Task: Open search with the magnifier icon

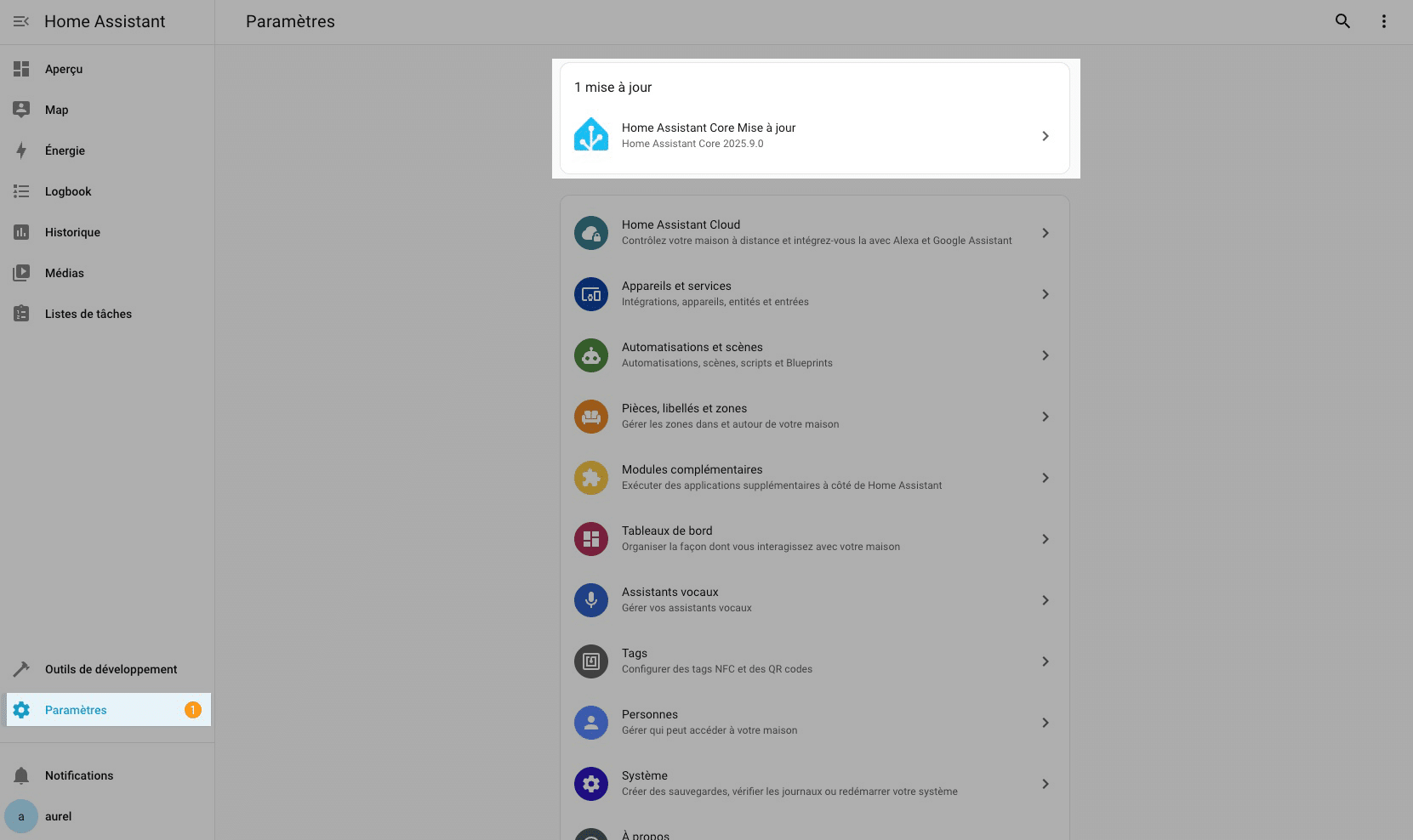Action: click(x=1342, y=21)
